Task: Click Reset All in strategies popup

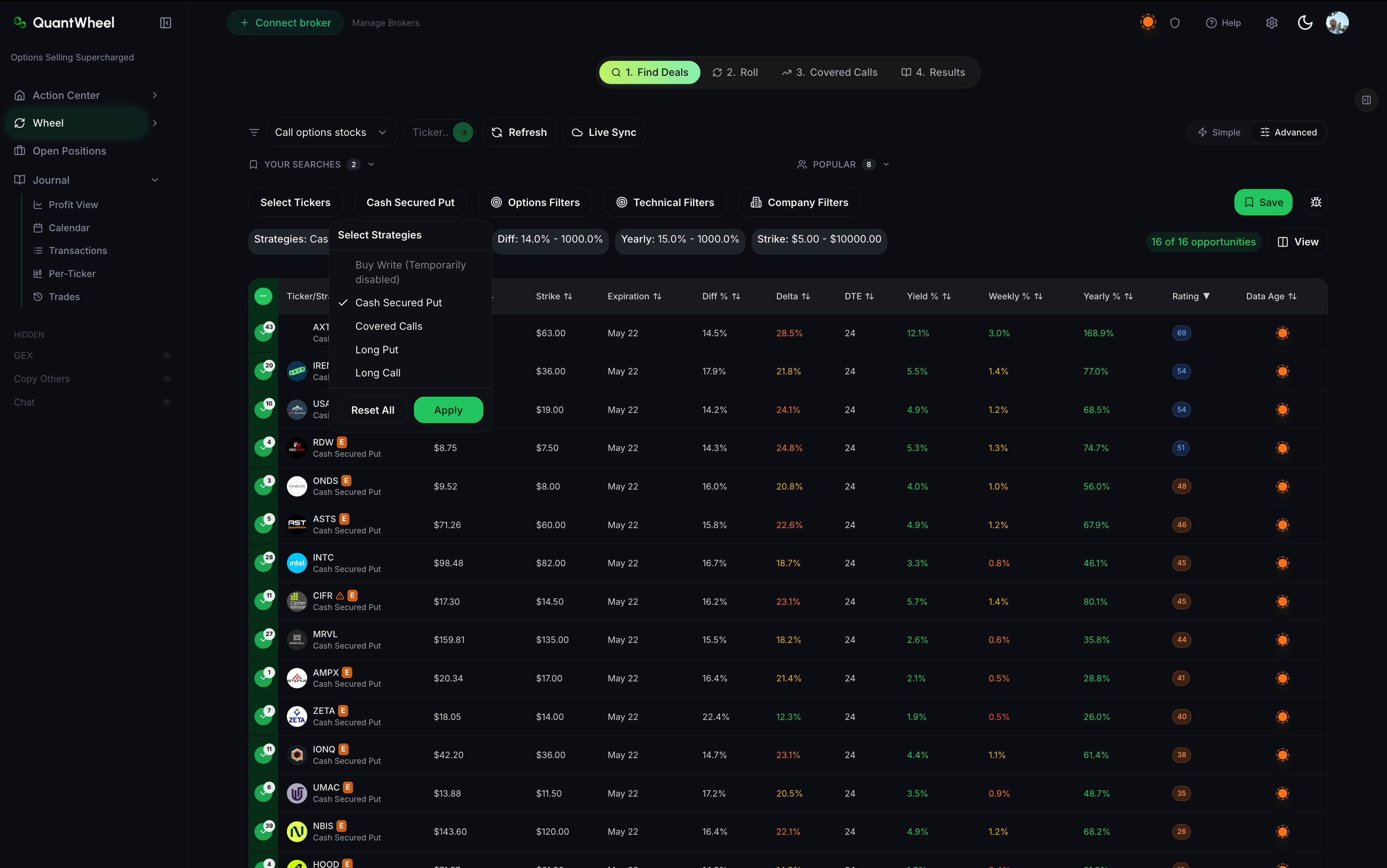Action: coord(373,410)
